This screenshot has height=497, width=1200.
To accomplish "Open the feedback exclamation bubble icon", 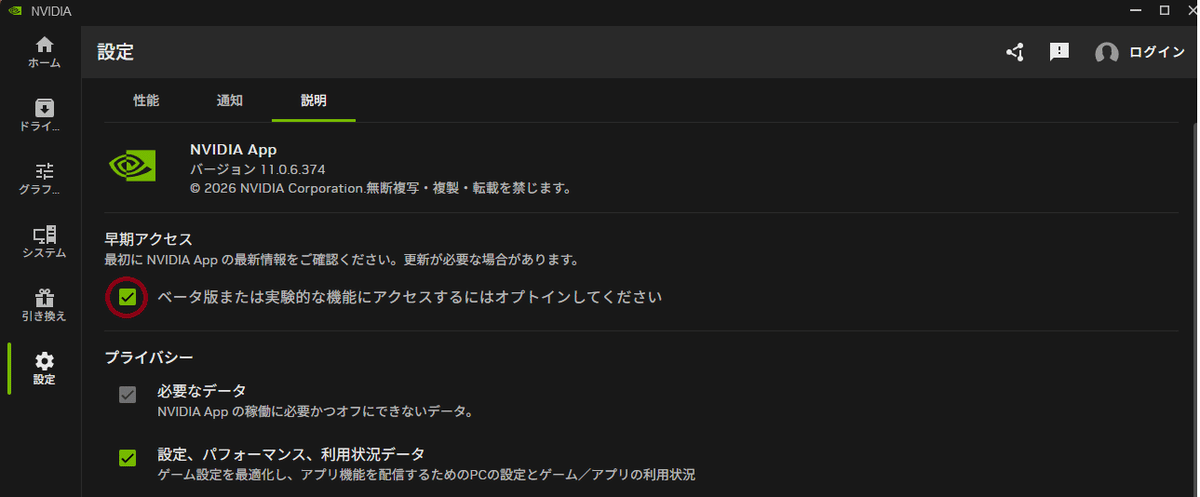I will [x=1060, y=52].
